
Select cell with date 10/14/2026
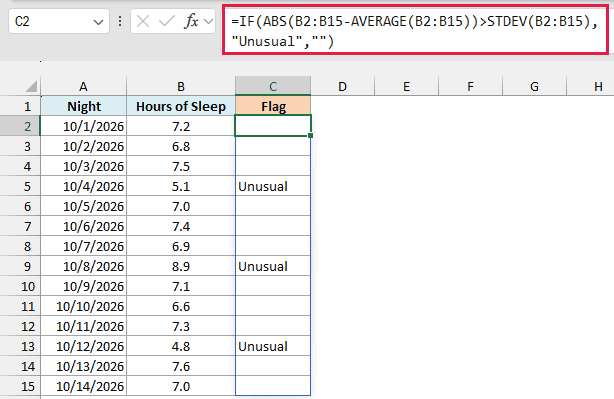[83, 386]
